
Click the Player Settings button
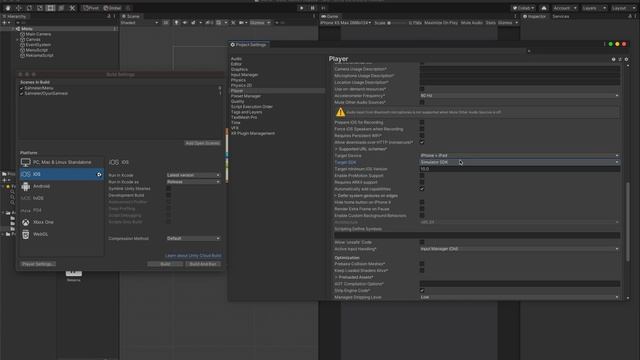(x=37, y=264)
